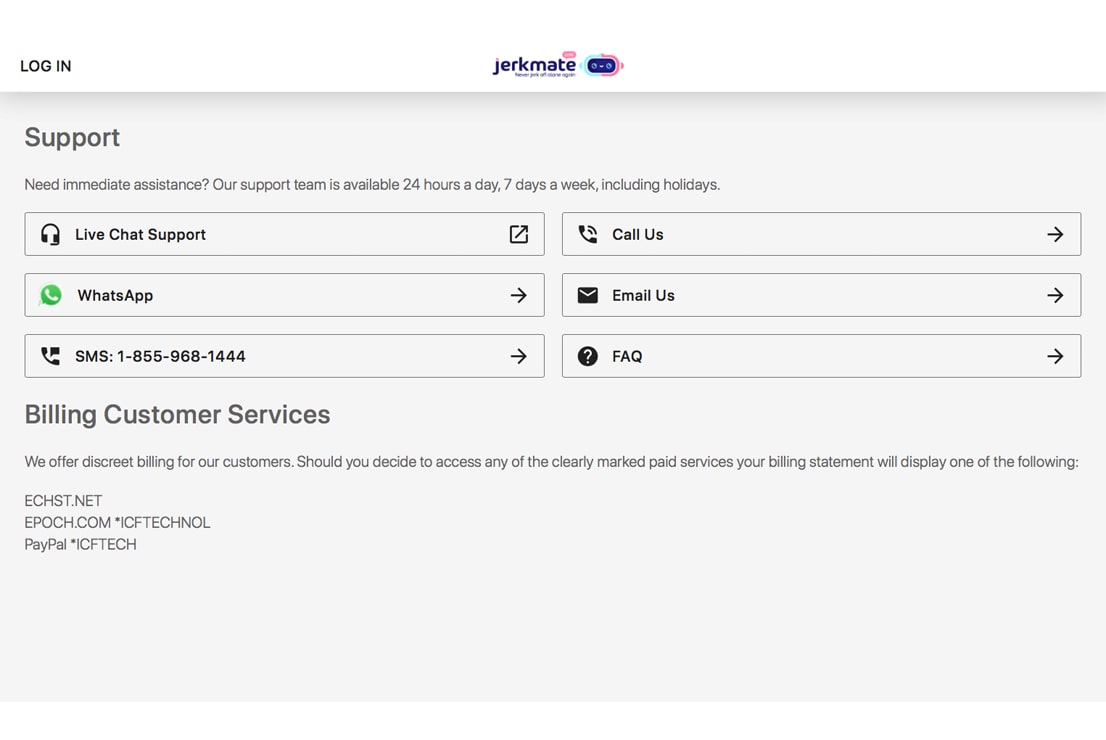Click the green WhatsApp logo icon

[51, 295]
